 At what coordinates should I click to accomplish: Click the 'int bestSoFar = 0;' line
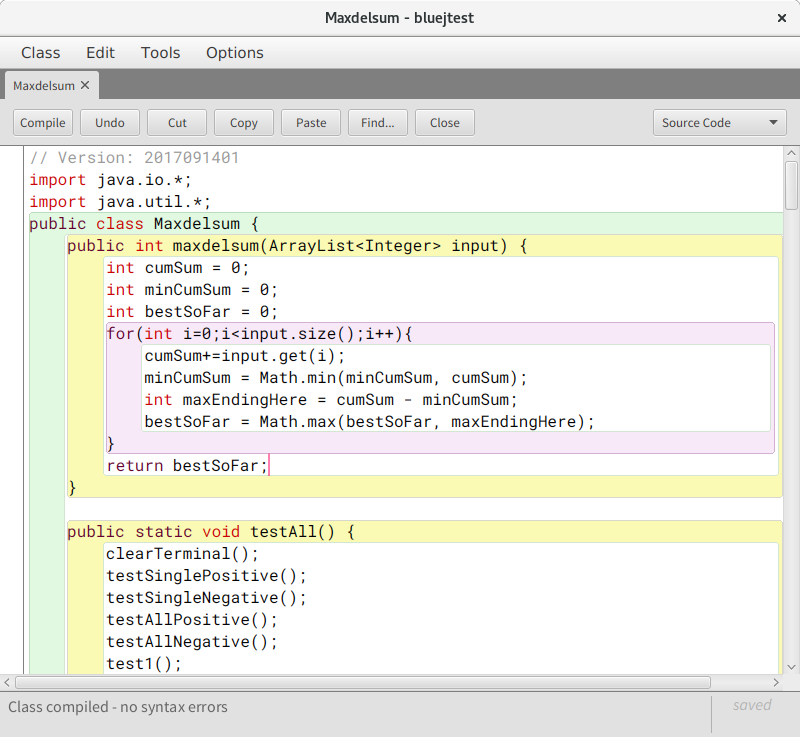(192, 311)
